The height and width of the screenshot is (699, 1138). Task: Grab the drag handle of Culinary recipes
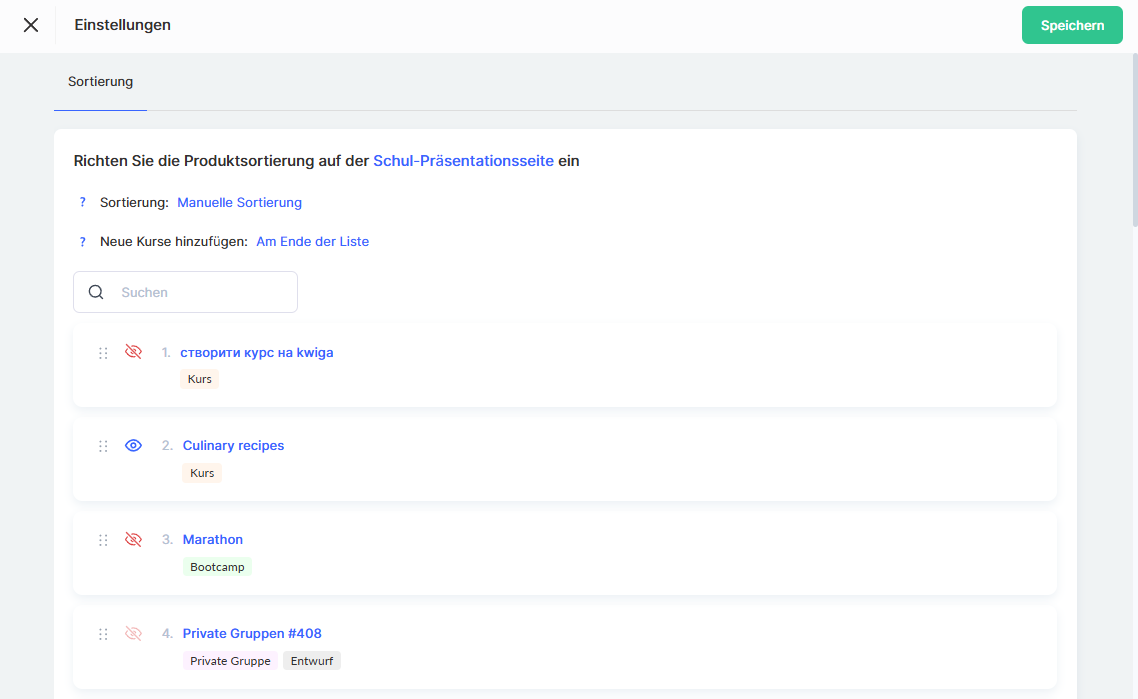coord(103,446)
